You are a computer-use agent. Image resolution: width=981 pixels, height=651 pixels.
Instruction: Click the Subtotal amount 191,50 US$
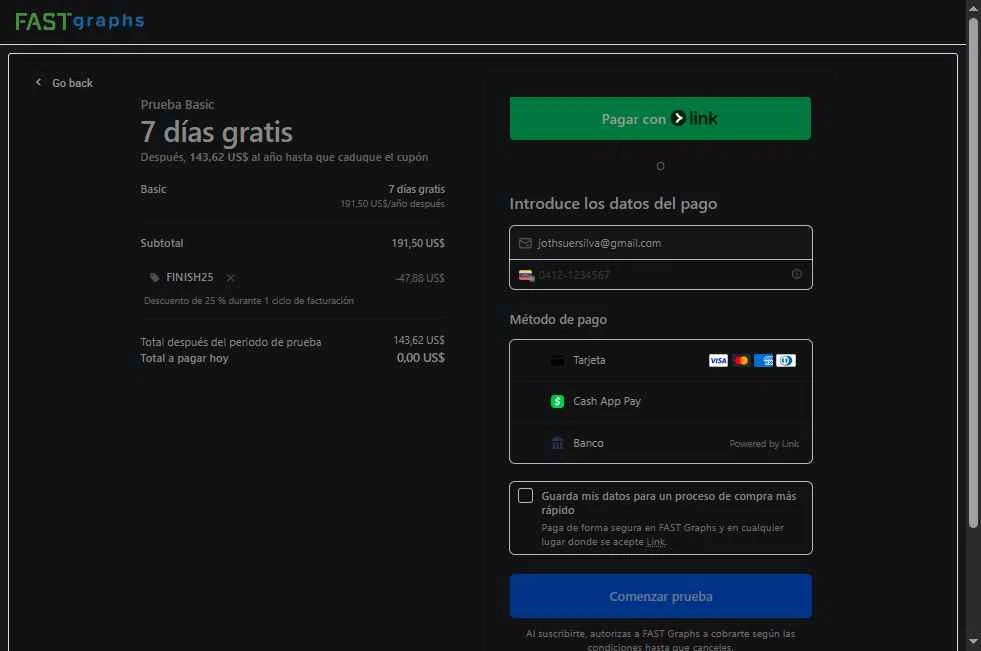pos(418,243)
